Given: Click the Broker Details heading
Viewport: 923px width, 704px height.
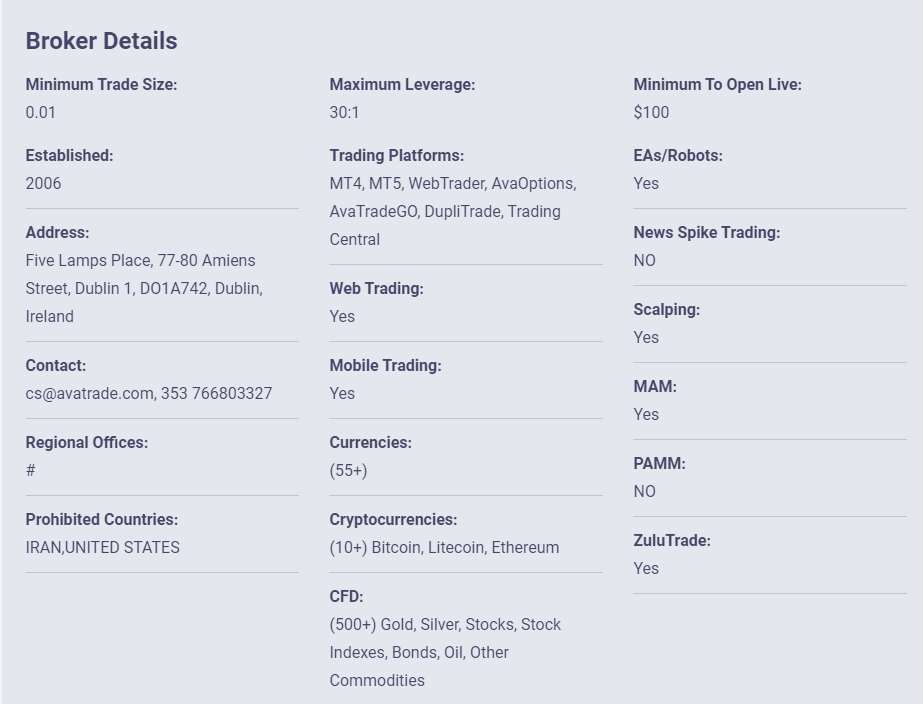Looking at the screenshot, I should [x=101, y=41].
